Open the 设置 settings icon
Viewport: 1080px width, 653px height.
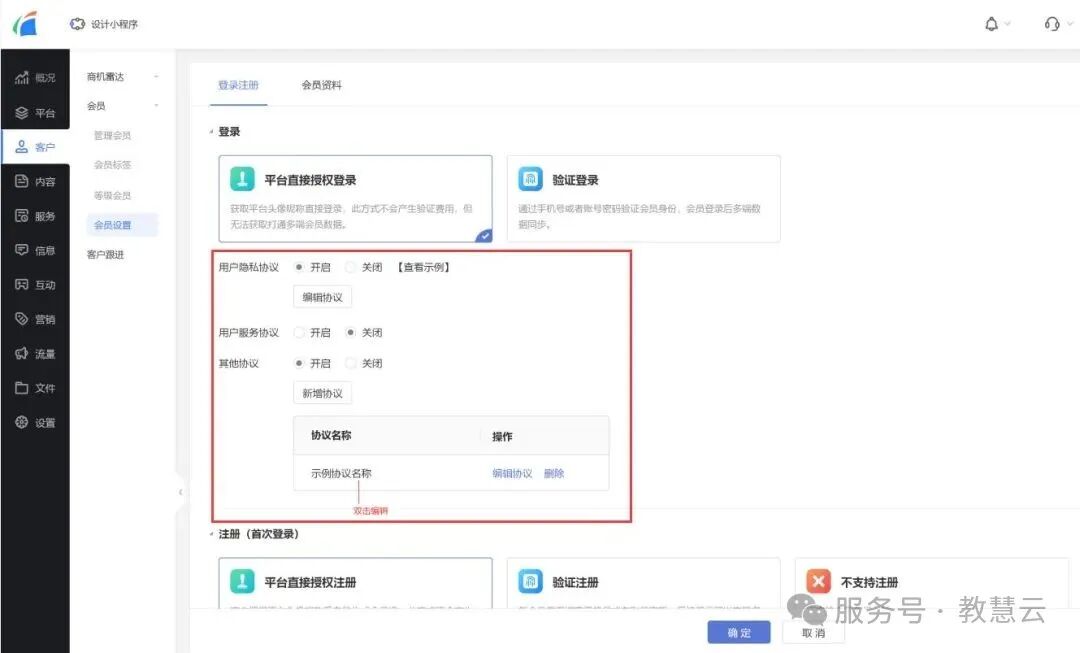click(x=21, y=423)
